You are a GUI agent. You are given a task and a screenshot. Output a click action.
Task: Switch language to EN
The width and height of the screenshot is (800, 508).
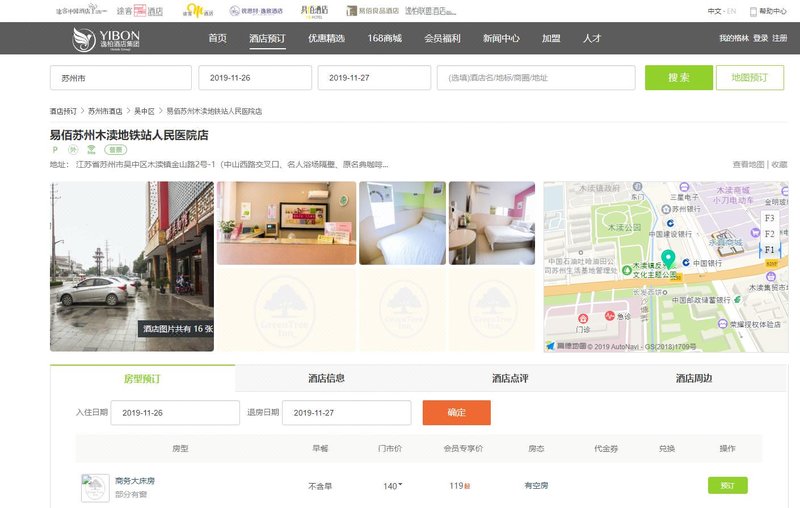point(732,11)
